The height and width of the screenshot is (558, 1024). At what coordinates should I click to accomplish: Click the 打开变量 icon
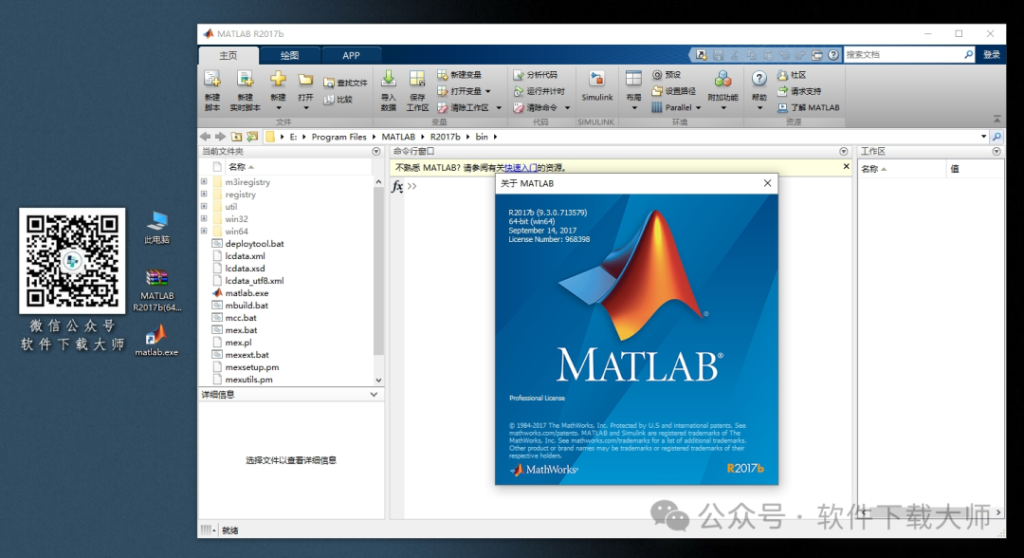[443, 91]
